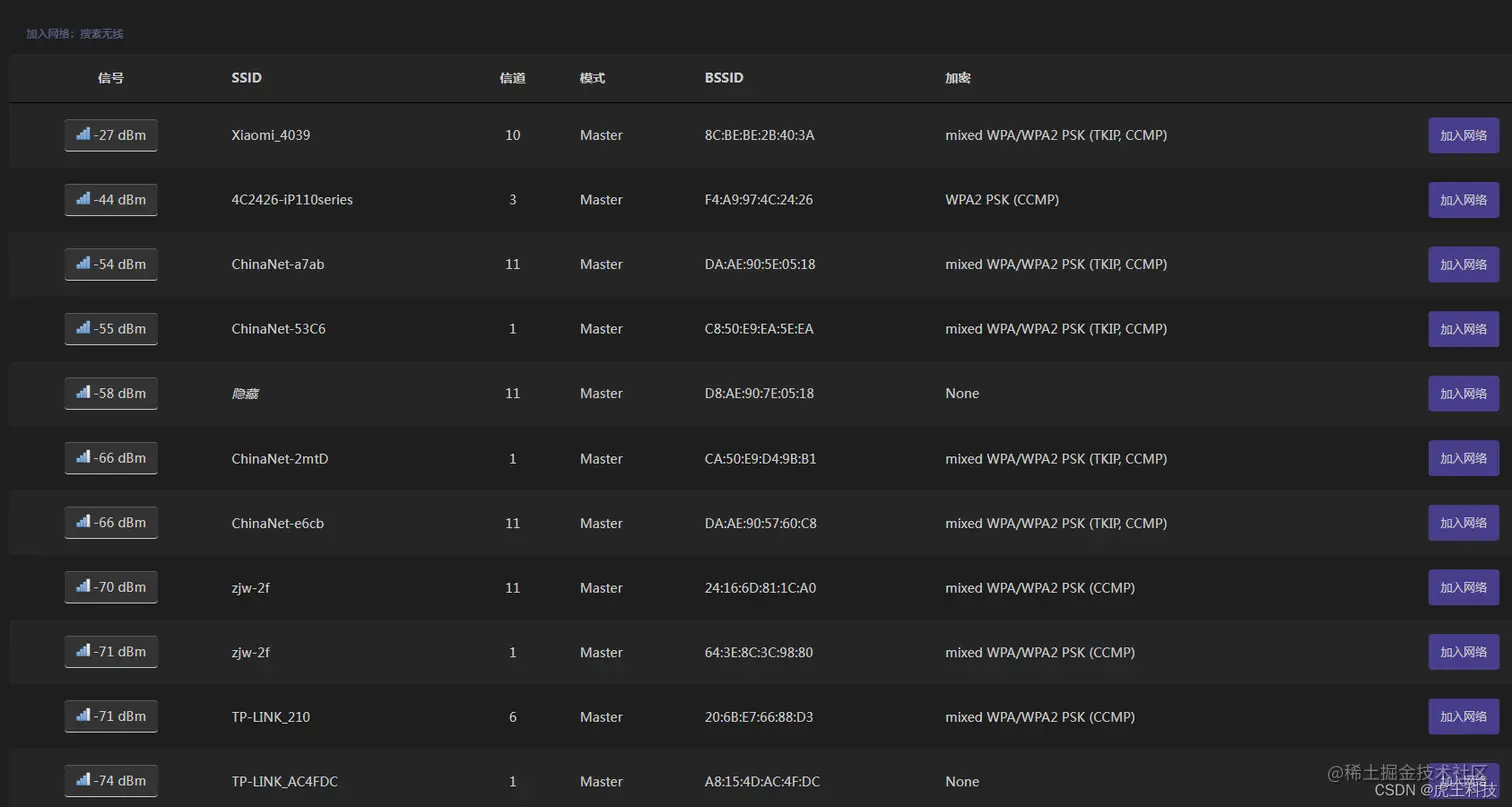
Task: Join the ChinaNet-2mtD network
Action: 1463,458
